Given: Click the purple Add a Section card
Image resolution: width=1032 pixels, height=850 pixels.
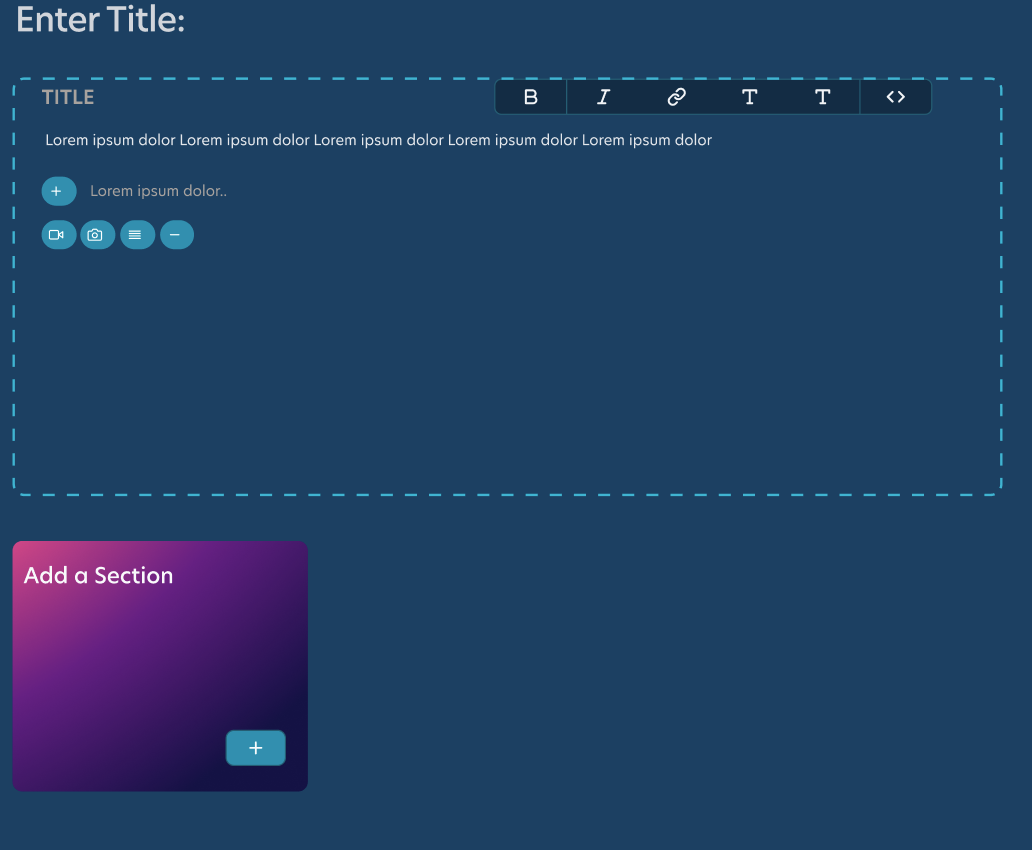Looking at the screenshot, I should coord(159,665).
